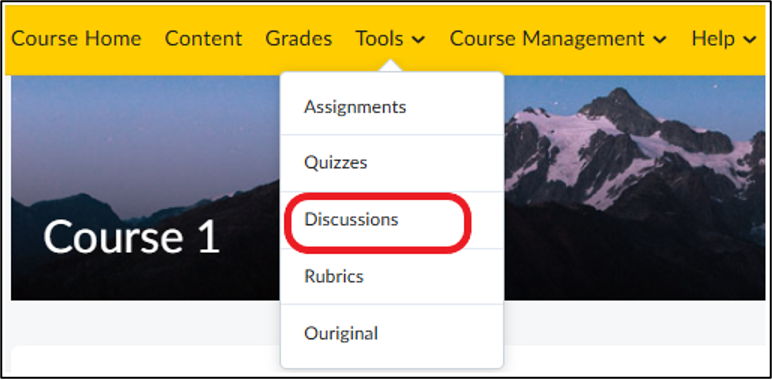Open the Course Home navigation link
This screenshot has width=772, height=380.
click(76, 38)
